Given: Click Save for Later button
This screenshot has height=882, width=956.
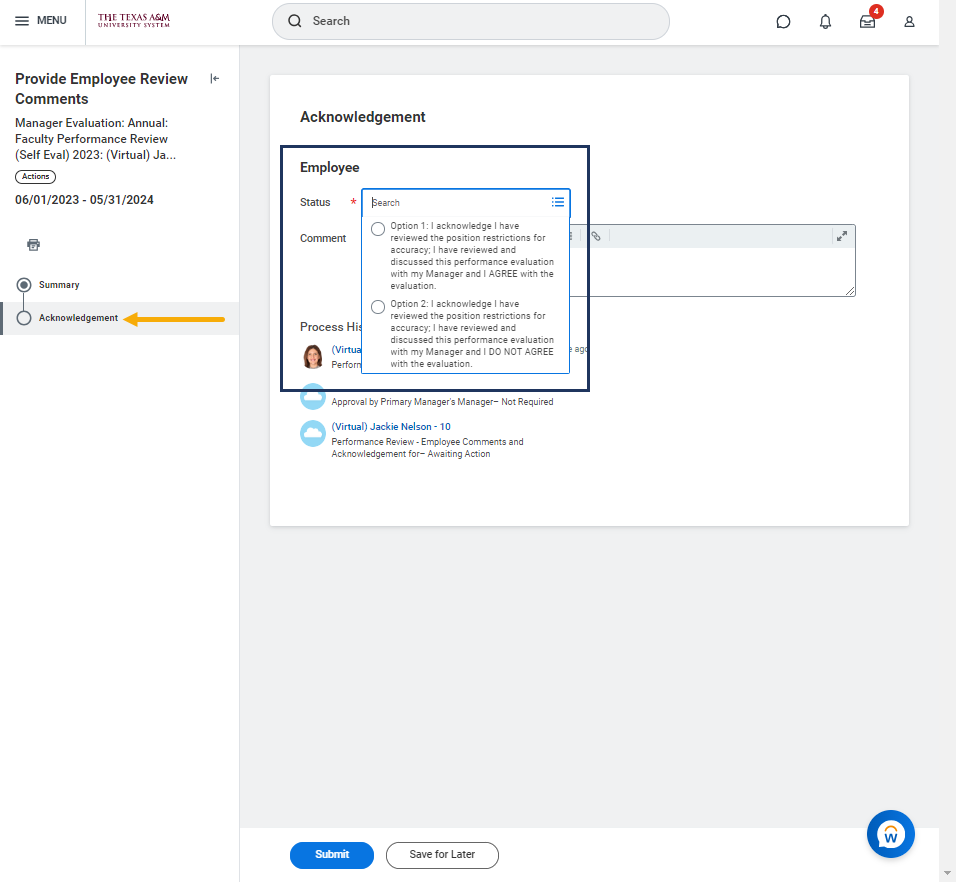Looking at the screenshot, I should 442,855.
